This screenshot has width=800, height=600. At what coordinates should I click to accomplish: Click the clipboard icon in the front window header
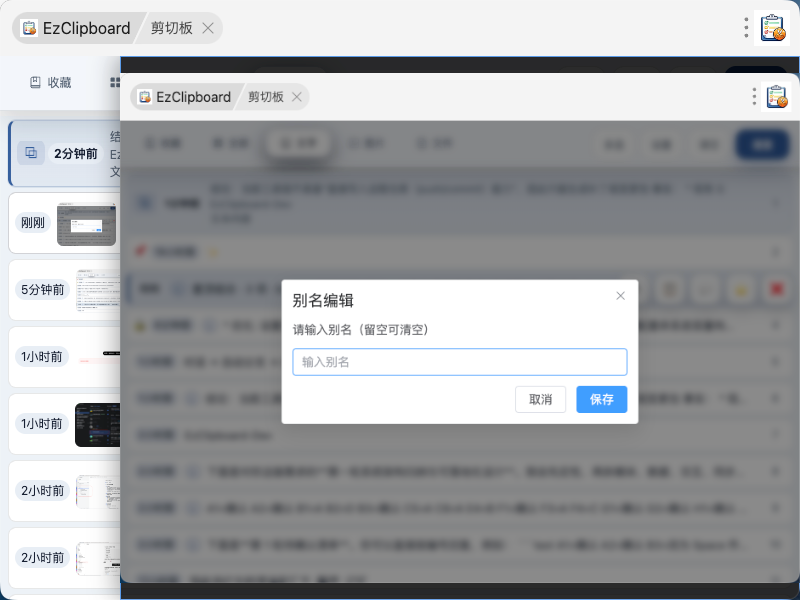(777, 96)
